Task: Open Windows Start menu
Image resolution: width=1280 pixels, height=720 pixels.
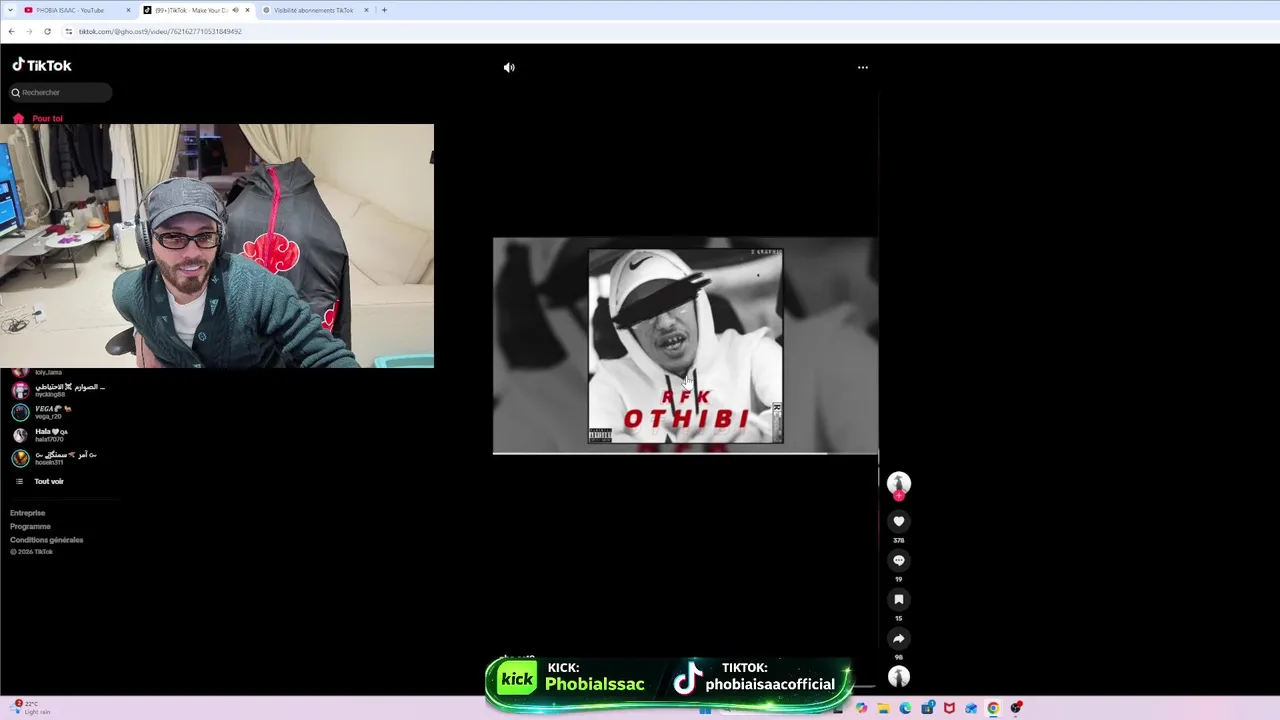Action: coord(706,708)
